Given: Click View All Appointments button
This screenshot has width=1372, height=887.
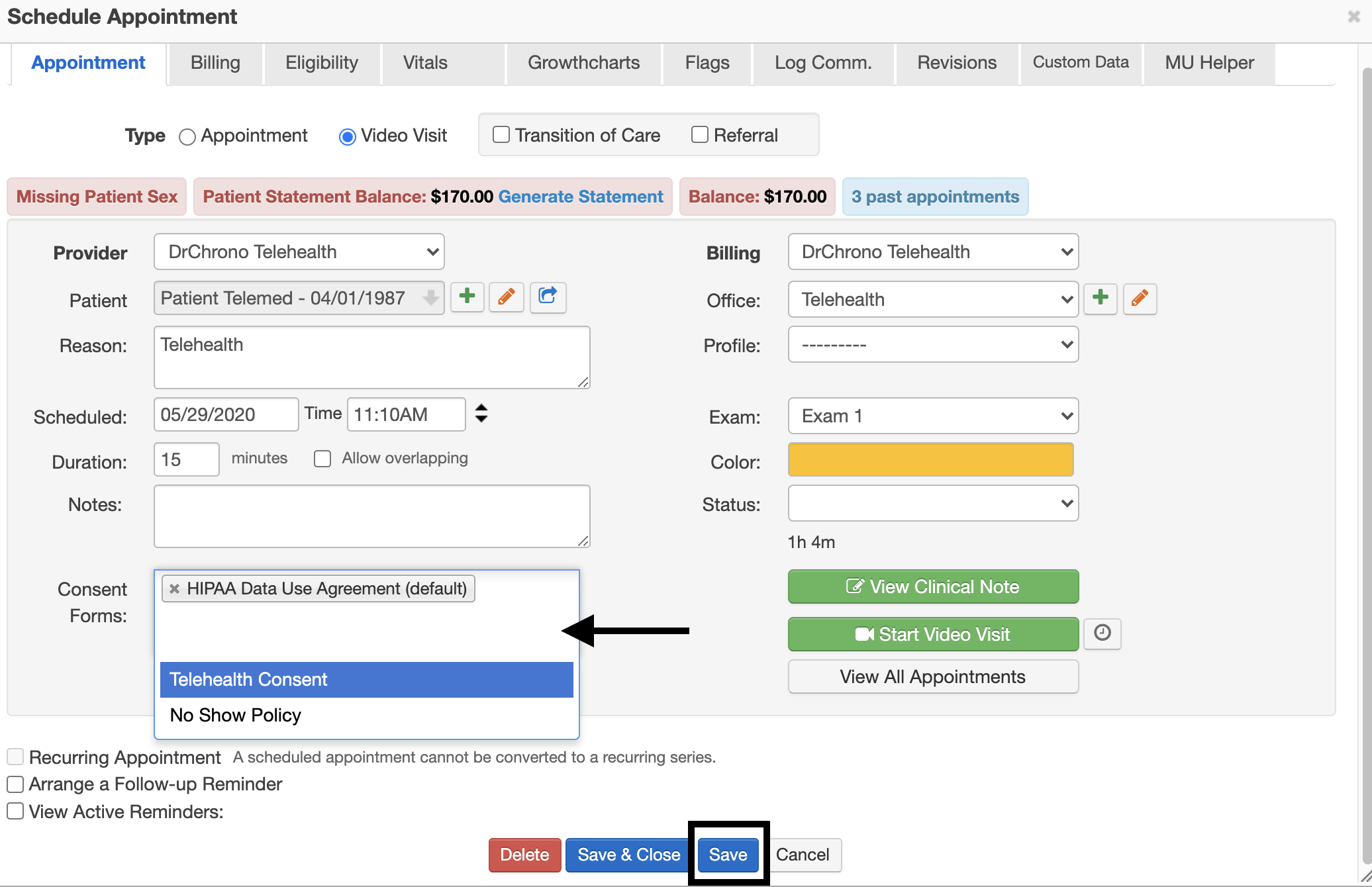Looking at the screenshot, I should click(933, 677).
